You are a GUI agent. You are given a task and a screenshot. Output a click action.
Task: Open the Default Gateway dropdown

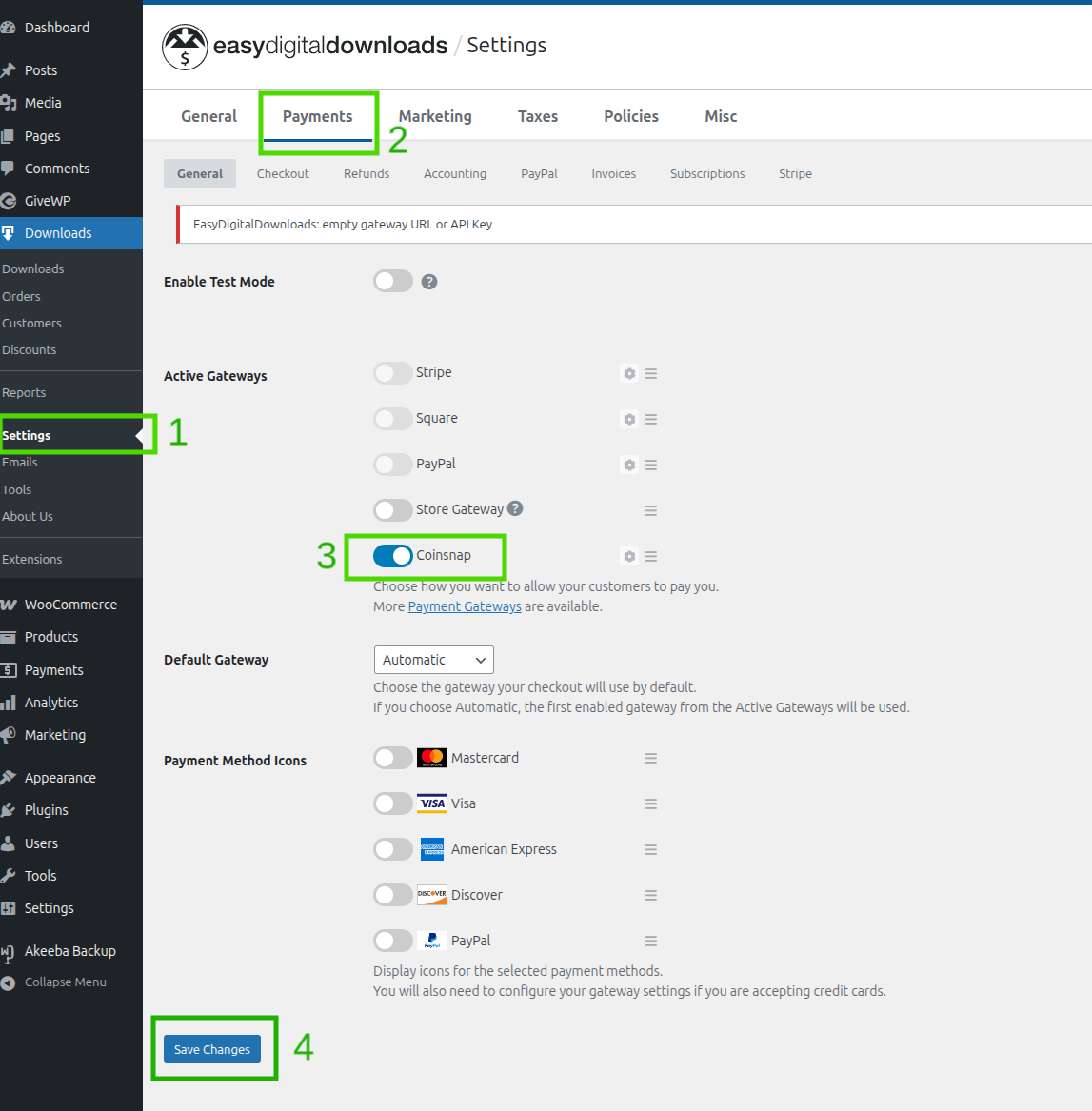(433, 659)
